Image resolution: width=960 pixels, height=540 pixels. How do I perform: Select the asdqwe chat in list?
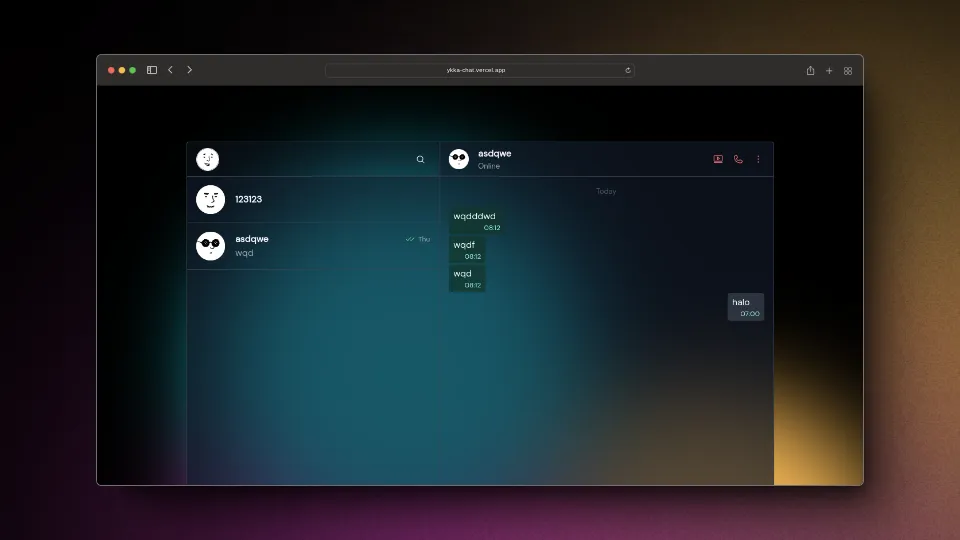[x=312, y=246]
